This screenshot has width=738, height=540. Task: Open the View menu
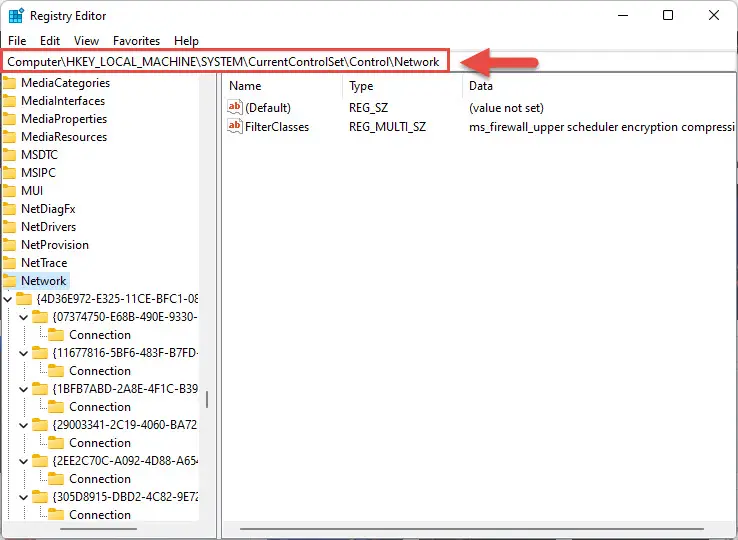[x=86, y=41]
